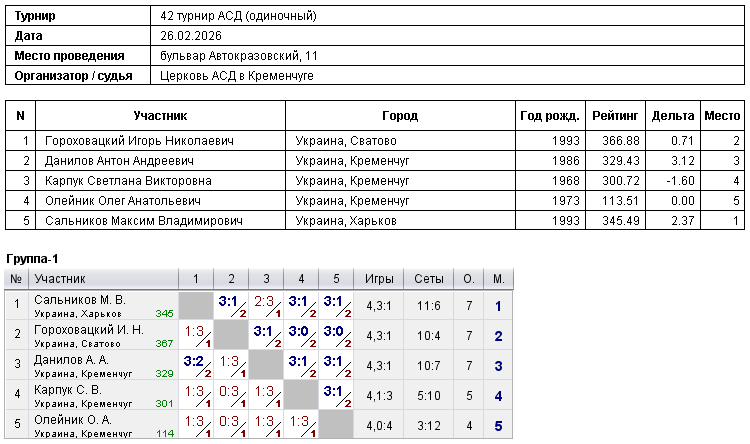
Task: Click Карпук's 3:1 score against player 5
Action: pyautogui.click(x=333, y=391)
